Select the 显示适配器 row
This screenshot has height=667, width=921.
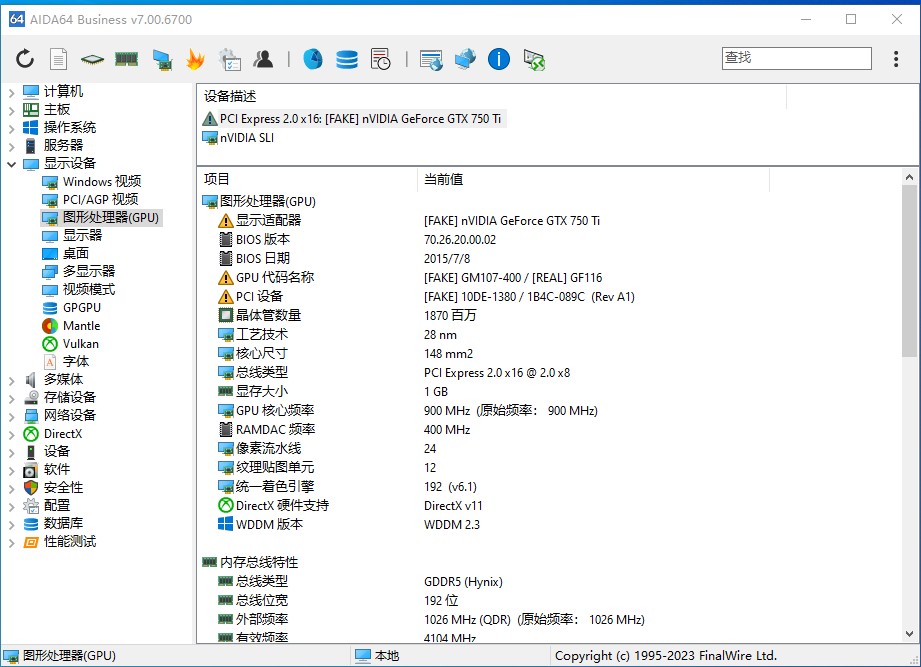pos(409,221)
